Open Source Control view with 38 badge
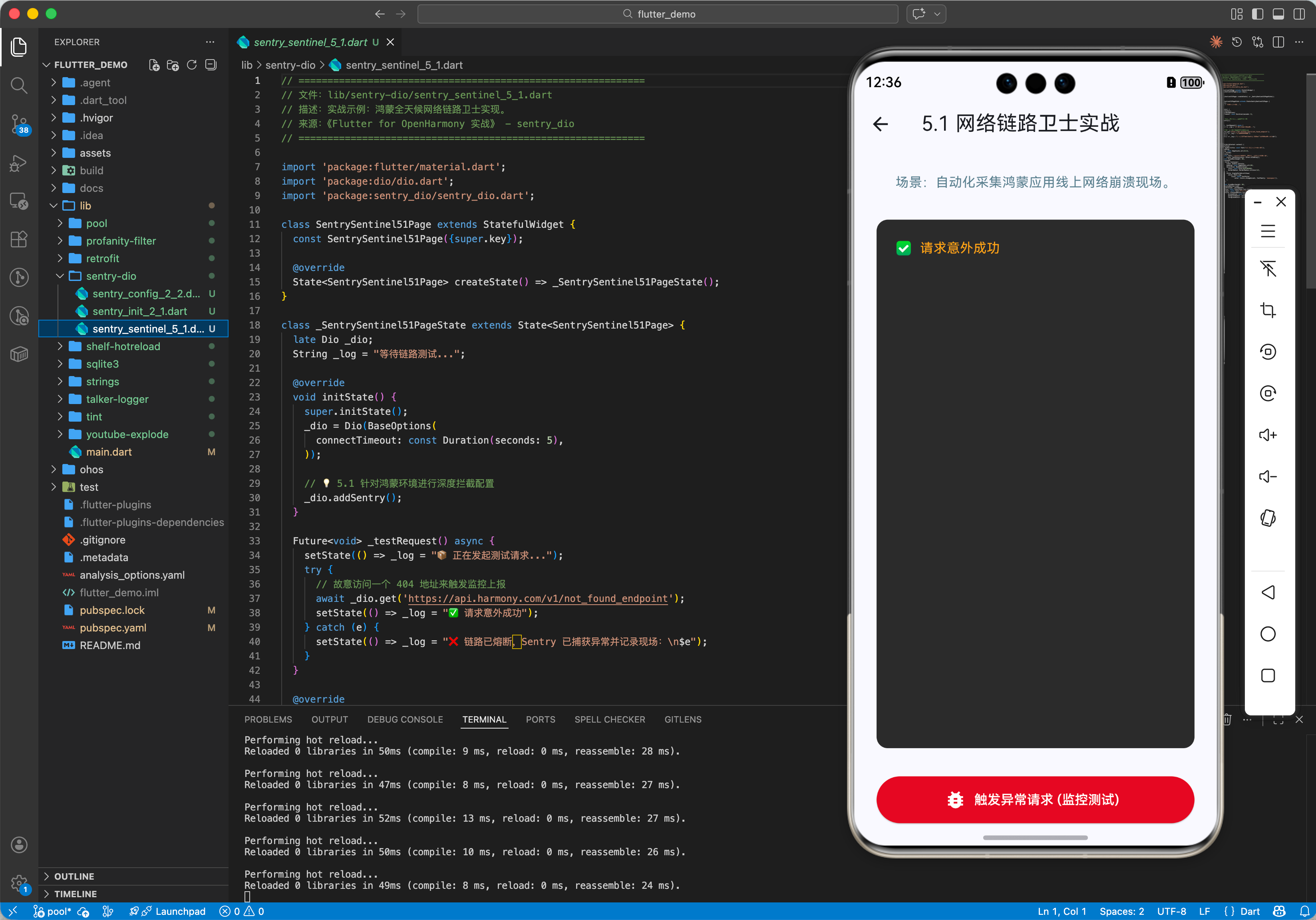Image resolution: width=1316 pixels, height=920 pixels. [x=19, y=123]
